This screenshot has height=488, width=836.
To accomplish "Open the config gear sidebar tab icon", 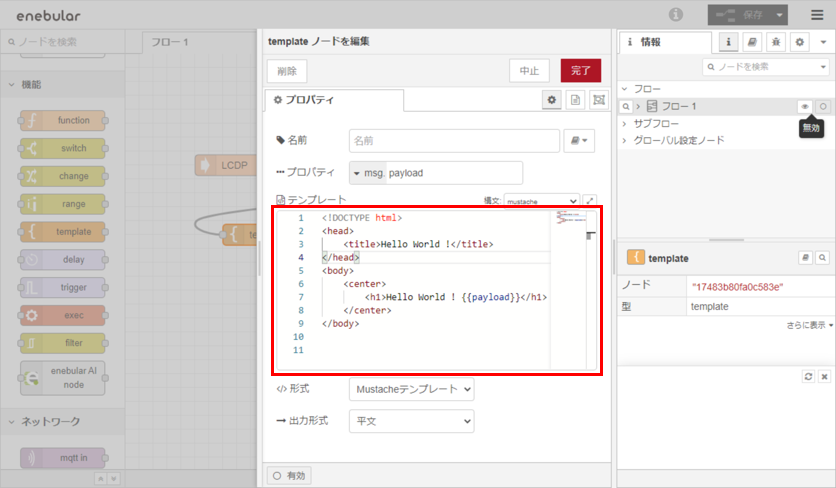I will (x=799, y=42).
